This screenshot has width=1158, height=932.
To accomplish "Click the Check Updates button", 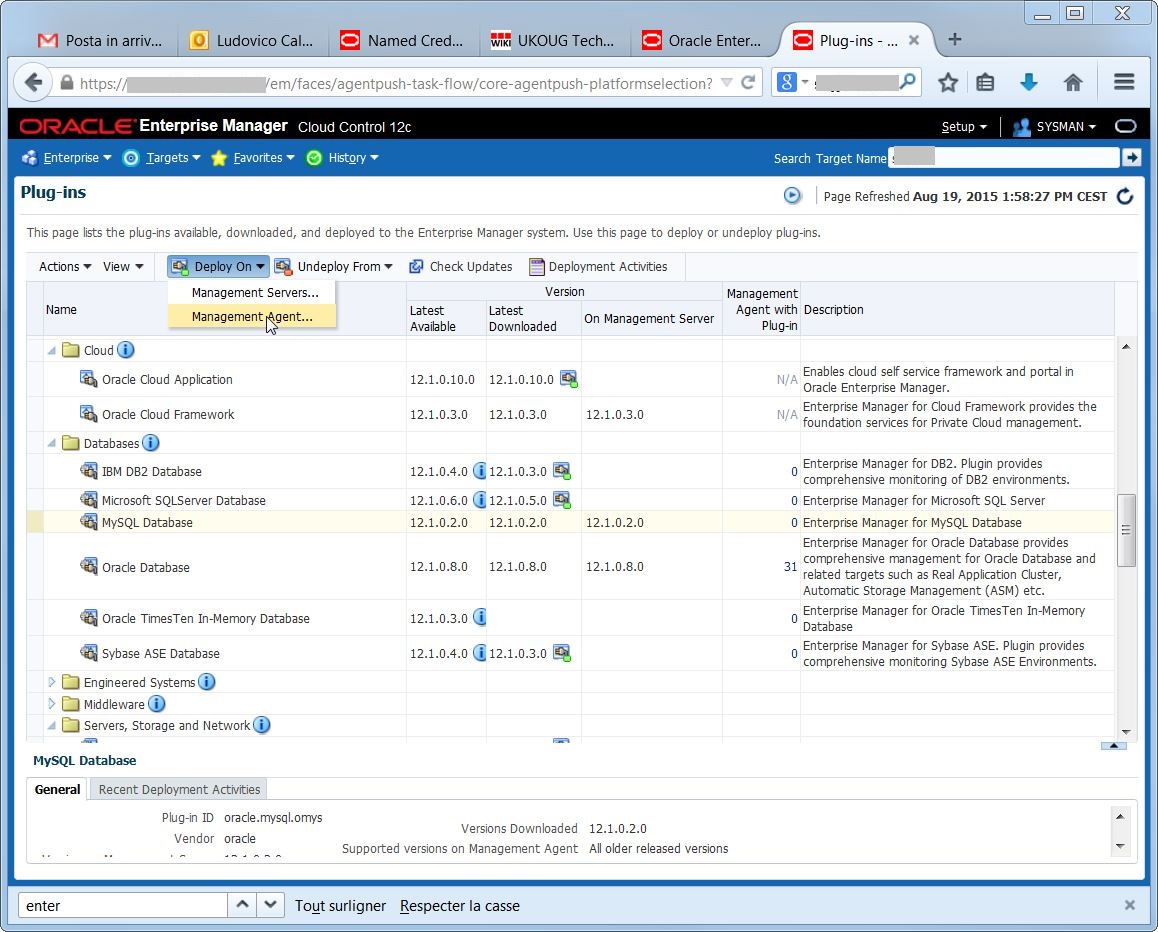I will (x=461, y=267).
